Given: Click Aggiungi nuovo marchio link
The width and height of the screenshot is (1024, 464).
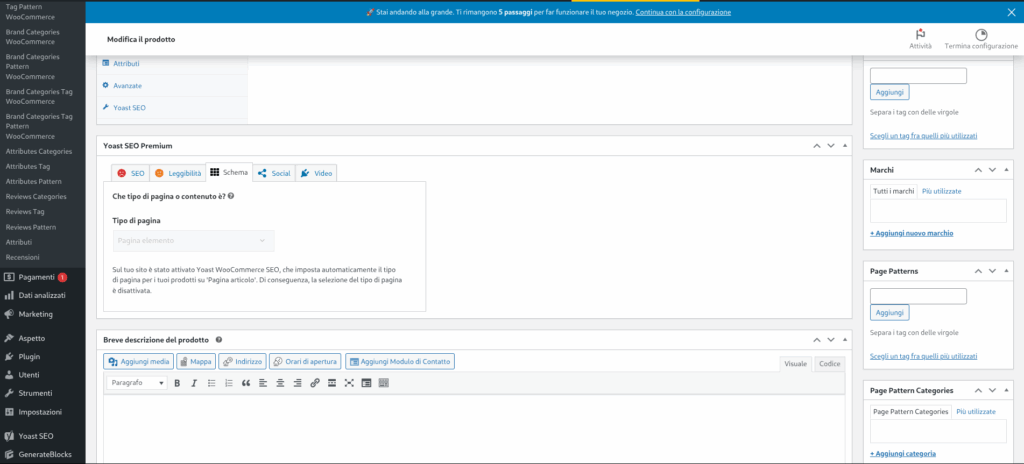Looking at the screenshot, I should pyautogui.click(x=911, y=233).
